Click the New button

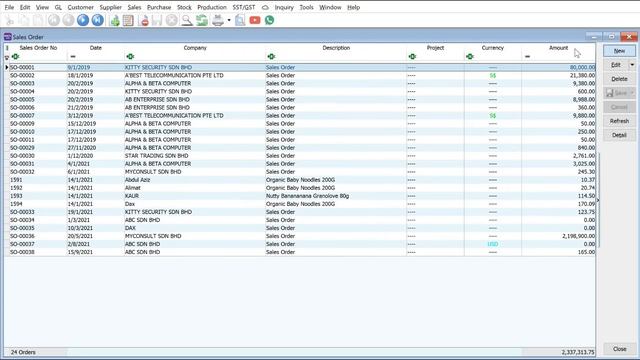[x=619, y=51]
